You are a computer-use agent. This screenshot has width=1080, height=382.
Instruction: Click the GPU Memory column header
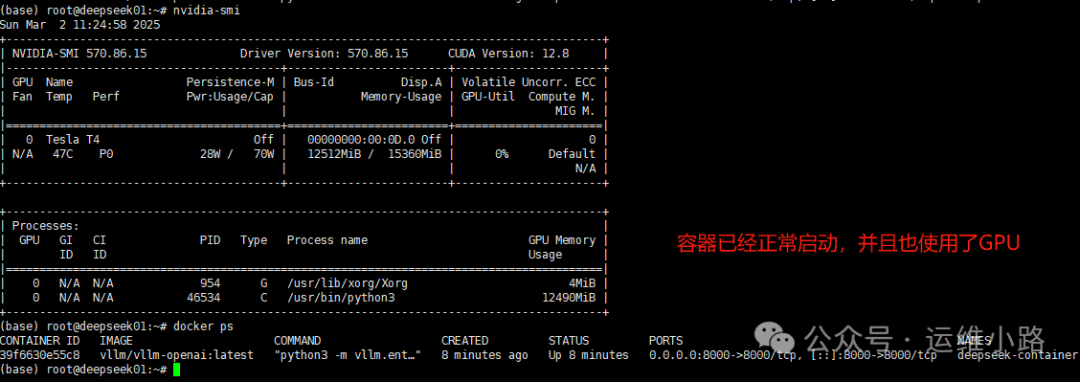coord(562,240)
